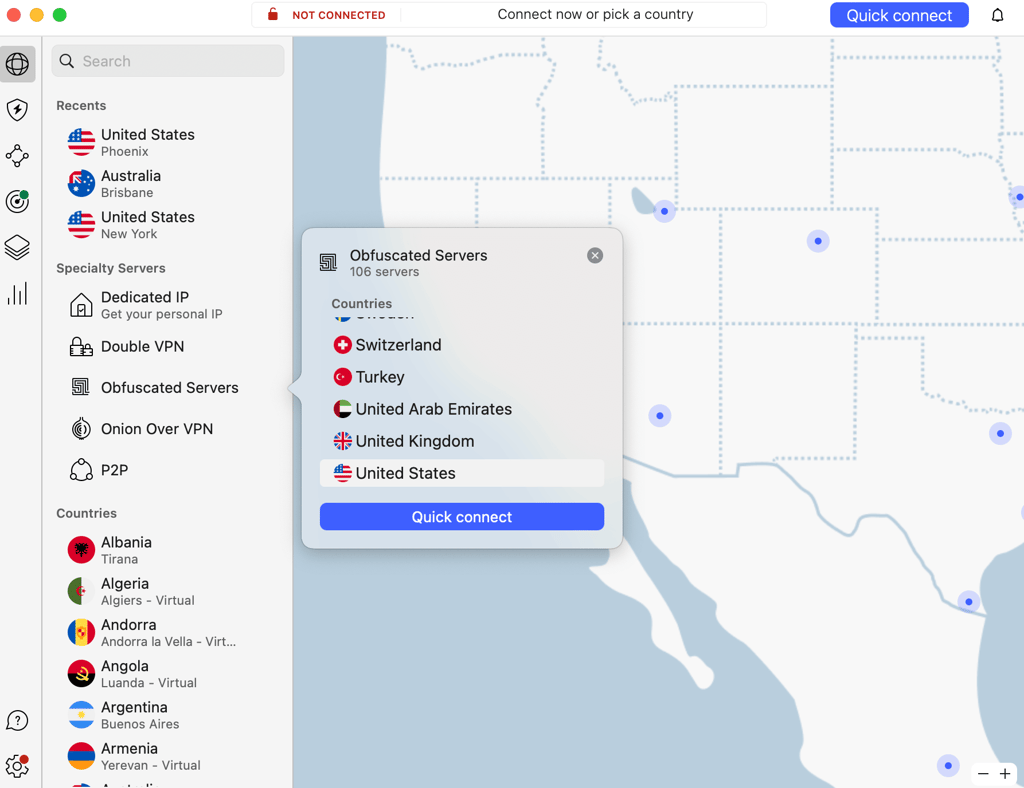Click the search magnifier icon
This screenshot has width=1024, height=788.
coord(67,61)
